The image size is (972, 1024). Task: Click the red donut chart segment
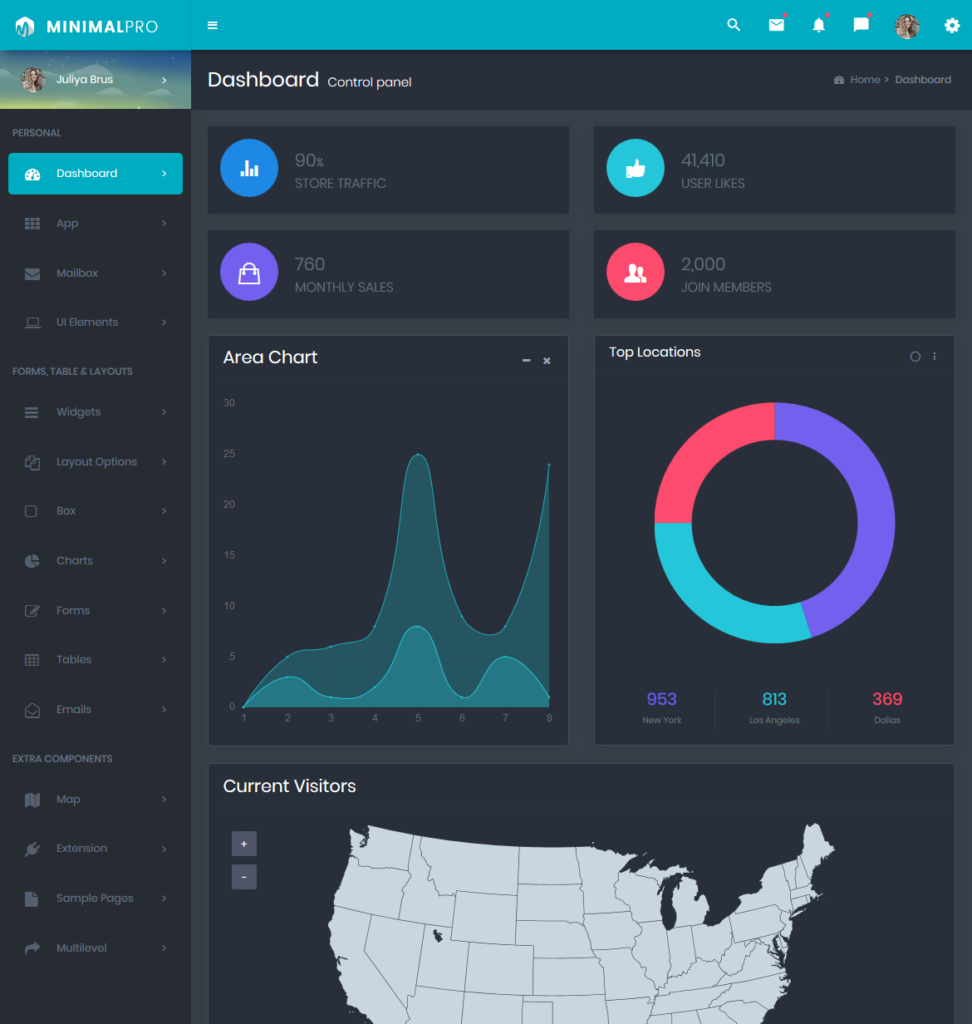[702, 451]
